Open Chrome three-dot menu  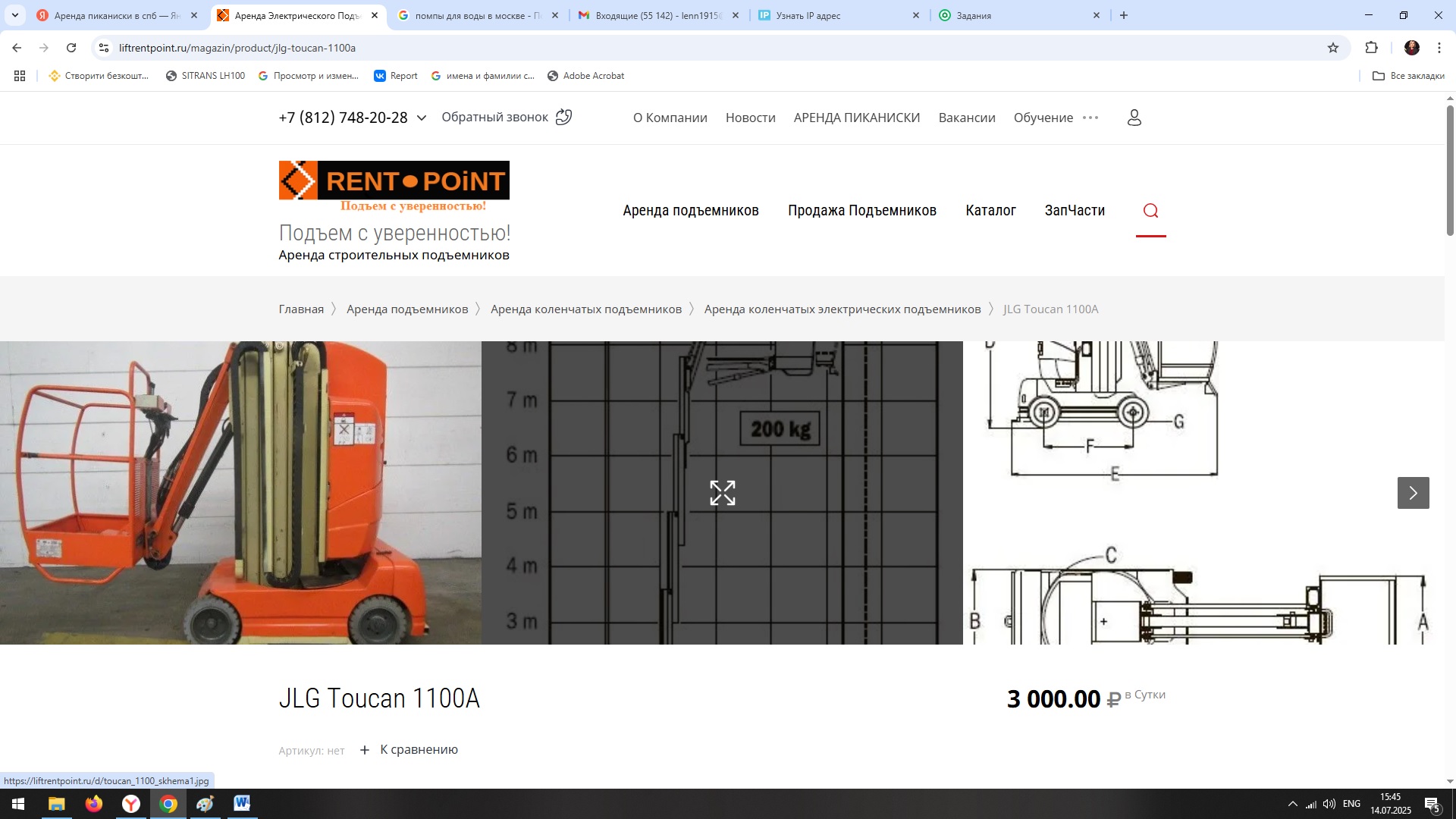click(x=1439, y=48)
